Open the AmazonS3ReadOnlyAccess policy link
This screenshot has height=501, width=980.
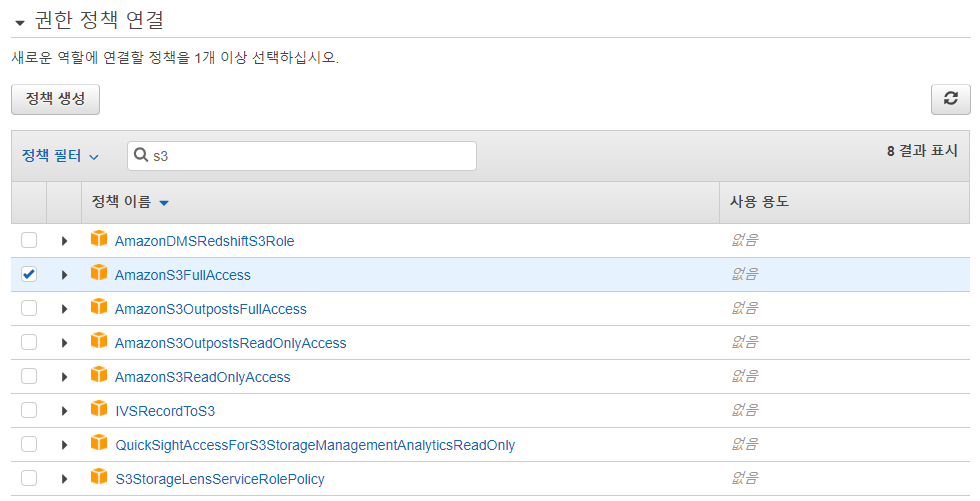[x=202, y=377]
